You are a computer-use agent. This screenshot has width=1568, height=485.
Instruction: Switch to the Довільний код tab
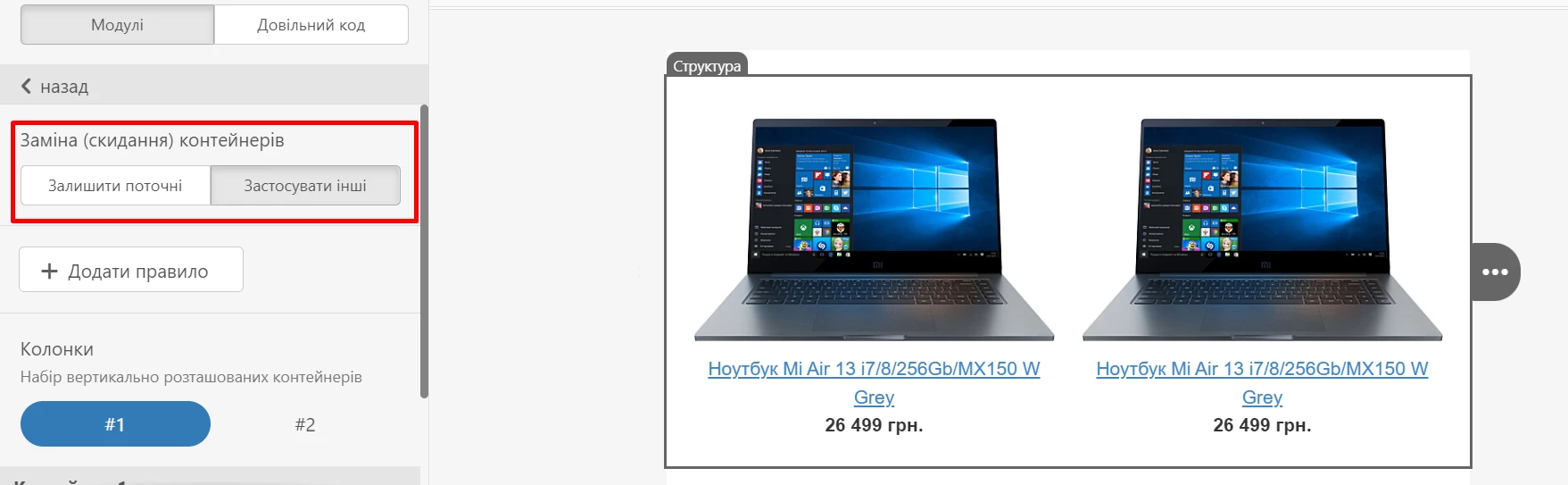(311, 25)
